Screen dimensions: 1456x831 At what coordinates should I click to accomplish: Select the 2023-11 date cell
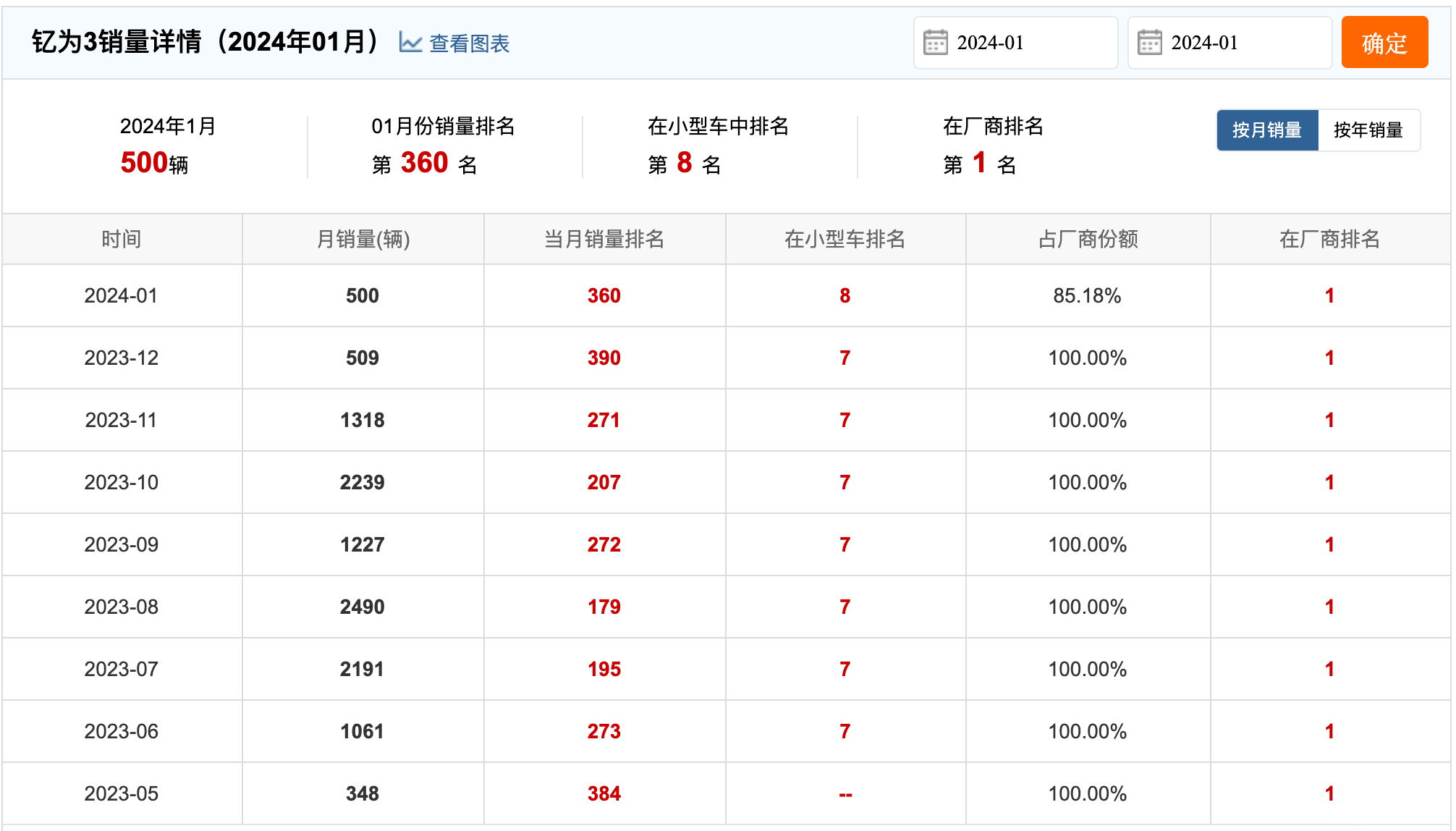pyautogui.click(x=121, y=420)
